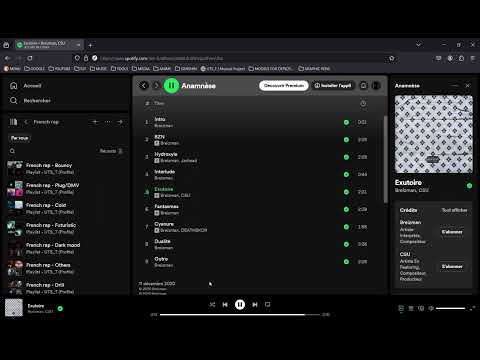Open the GOOGLE bookmarks folder
The height and width of the screenshot is (360, 480).
tap(34, 69)
